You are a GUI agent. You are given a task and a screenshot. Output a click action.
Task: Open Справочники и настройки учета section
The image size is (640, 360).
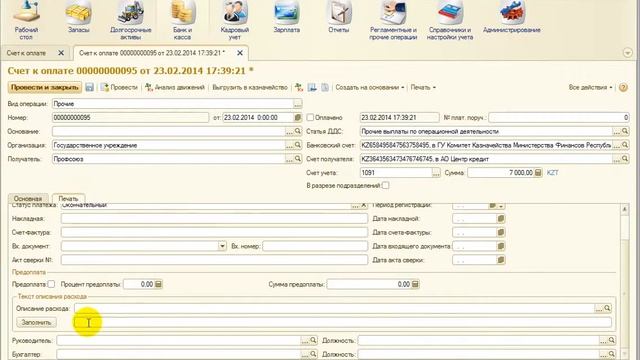(450, 20)
